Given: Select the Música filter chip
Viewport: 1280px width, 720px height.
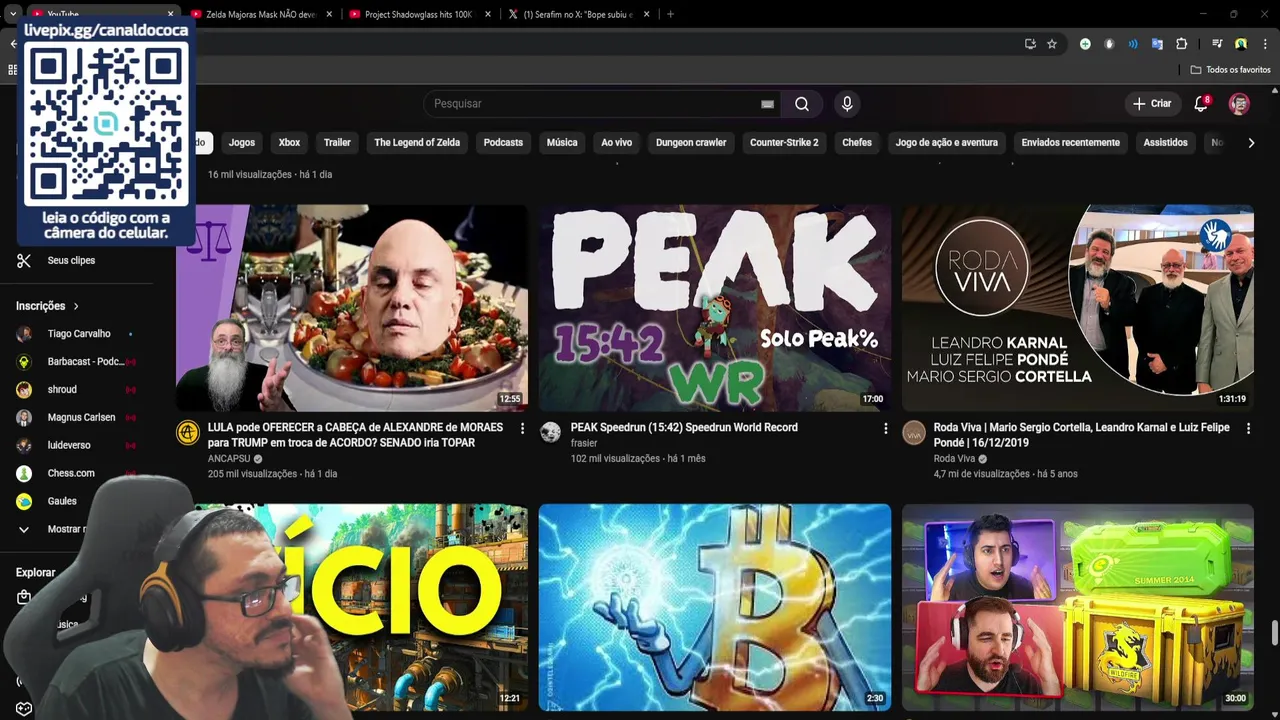Looking at the screenshot, I should tap(562, 143).
